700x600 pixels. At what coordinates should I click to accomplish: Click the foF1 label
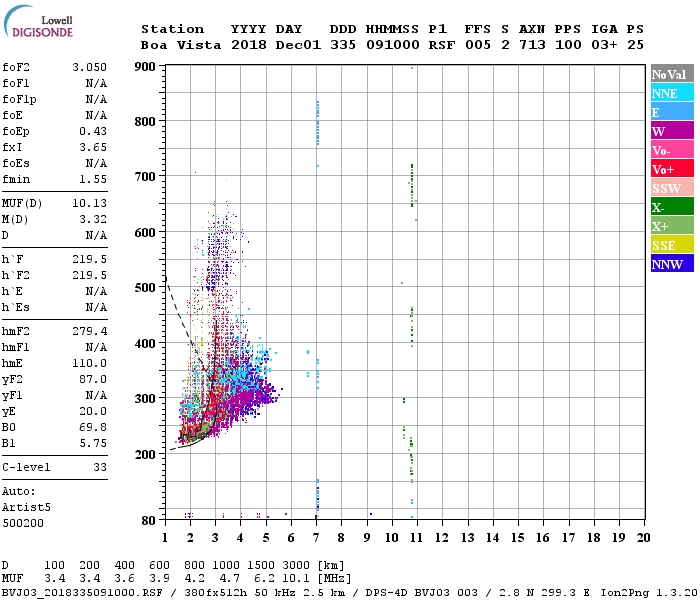click(16, 83)
